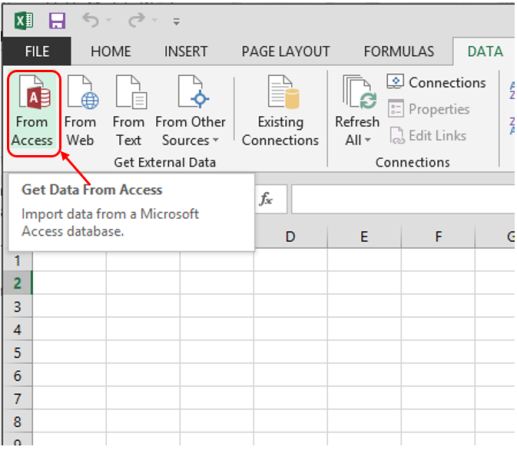517x450 pixels.
Task: Select column E header
Action: point(364,237)
